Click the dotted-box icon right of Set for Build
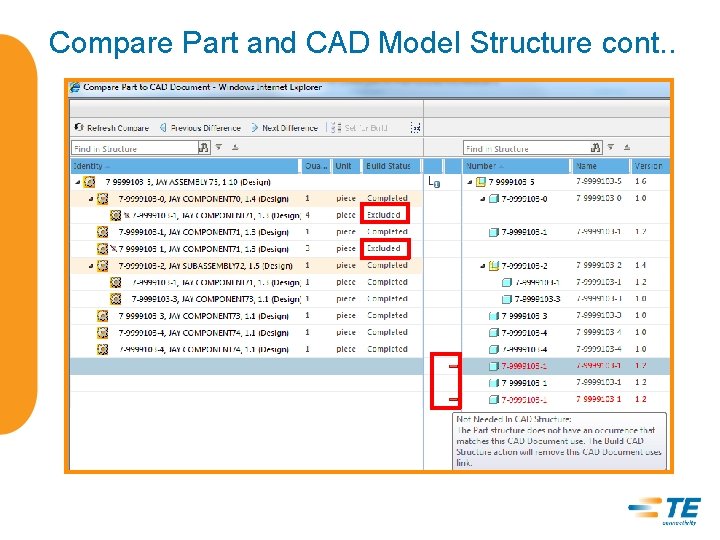The image size is (720, 540). [x=415, y=128]
